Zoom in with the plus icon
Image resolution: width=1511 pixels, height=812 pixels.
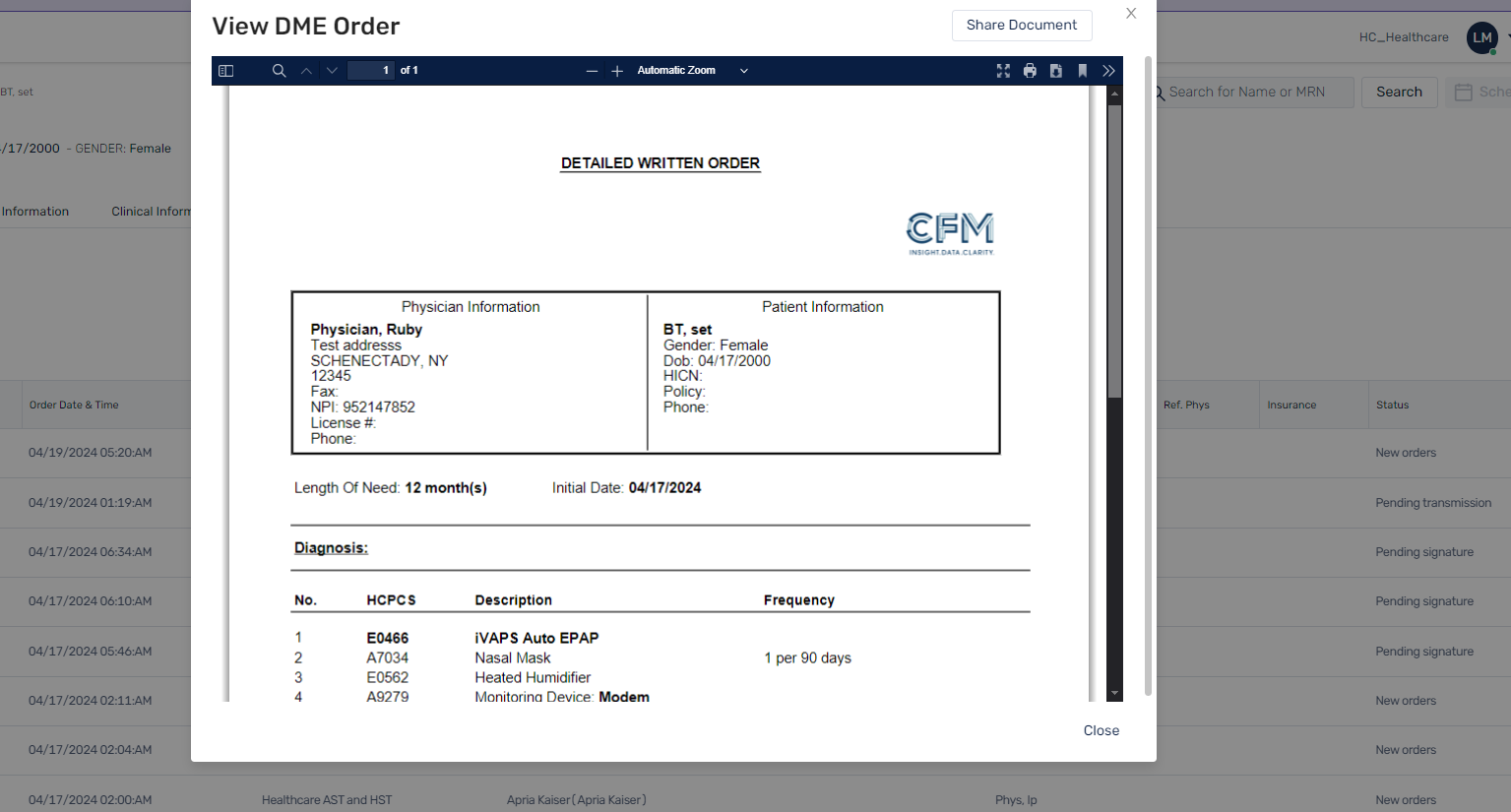click(617, 71)
